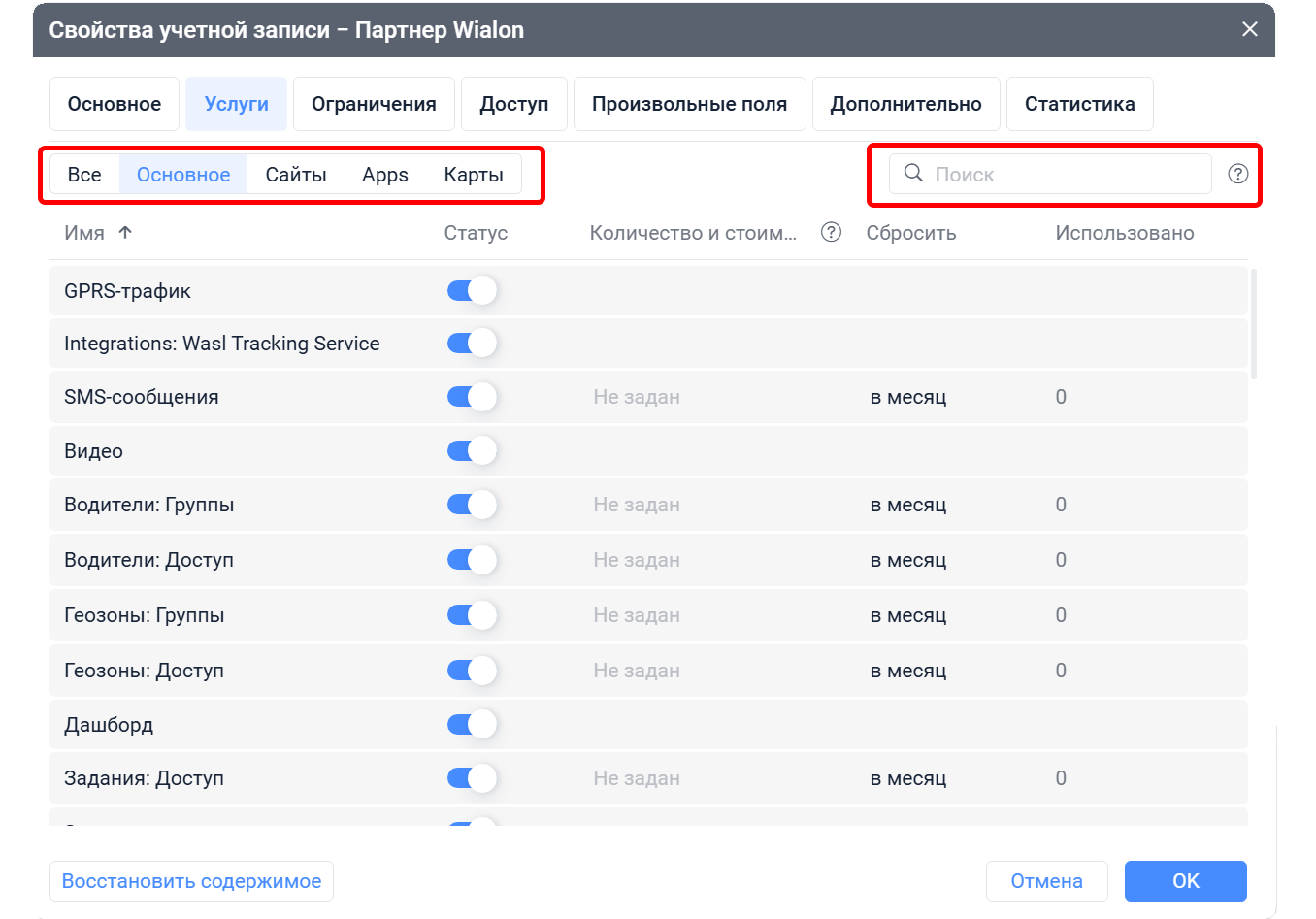Click в месяц in Геозоны: Доступ row

[x=908, y=671]
